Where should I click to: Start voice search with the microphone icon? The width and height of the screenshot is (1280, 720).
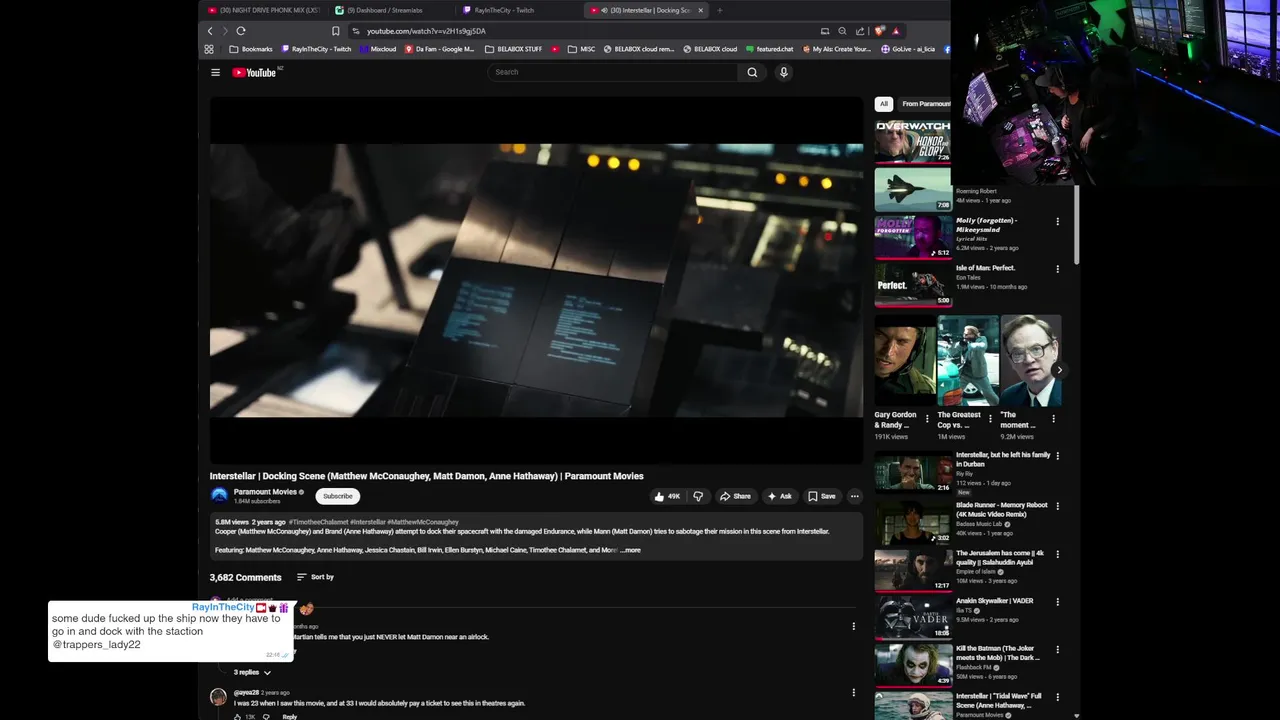(783, 72)
